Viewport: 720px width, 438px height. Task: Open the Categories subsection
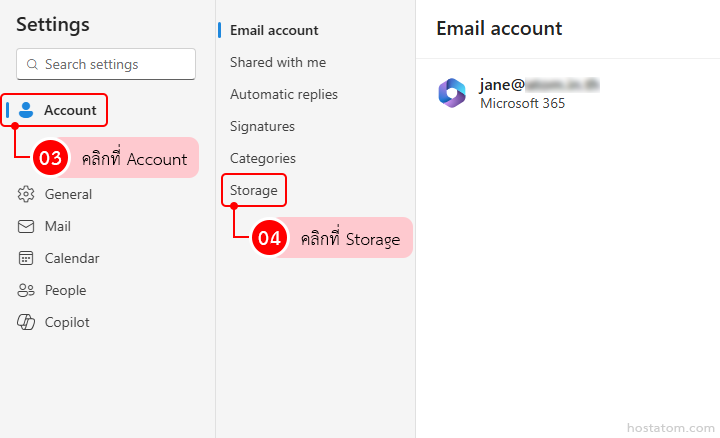pyautogui.click(x=263, y=158)
